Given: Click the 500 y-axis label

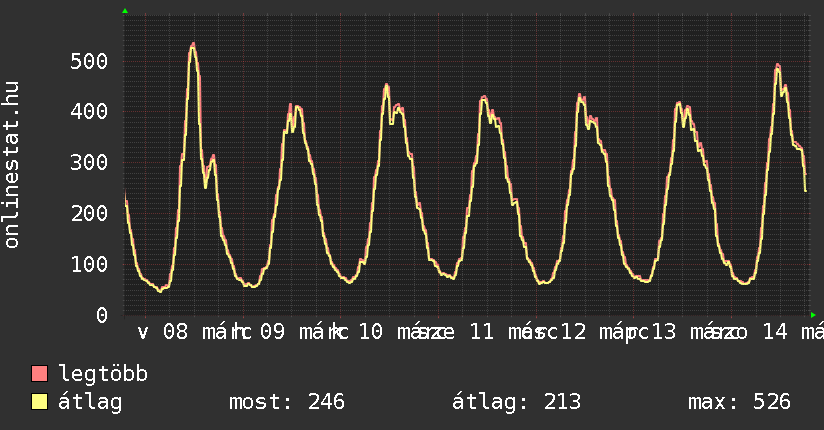Looking at the screenshot, I should click(89, 61).
